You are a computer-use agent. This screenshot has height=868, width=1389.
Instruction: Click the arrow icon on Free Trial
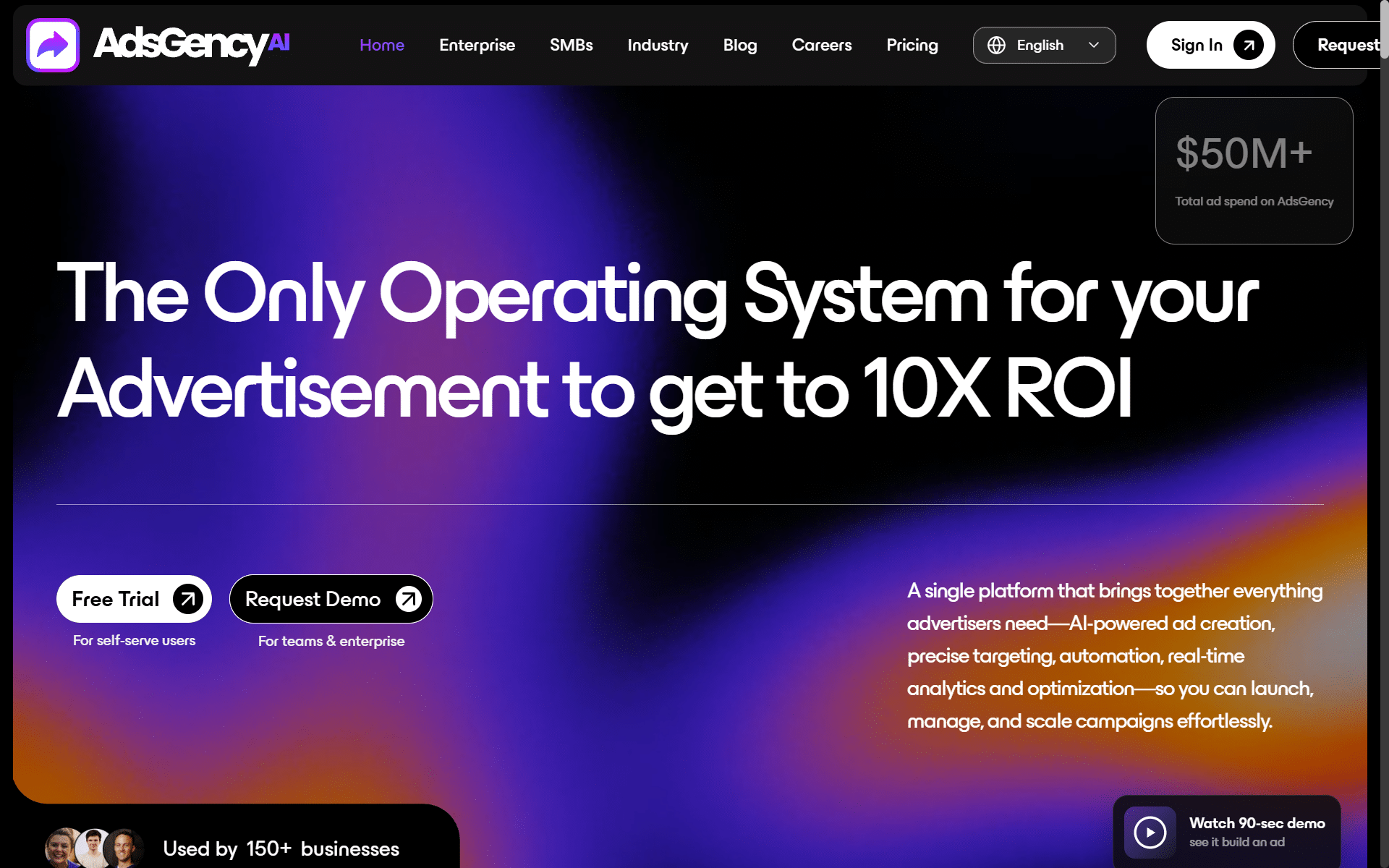coord(188,599)
